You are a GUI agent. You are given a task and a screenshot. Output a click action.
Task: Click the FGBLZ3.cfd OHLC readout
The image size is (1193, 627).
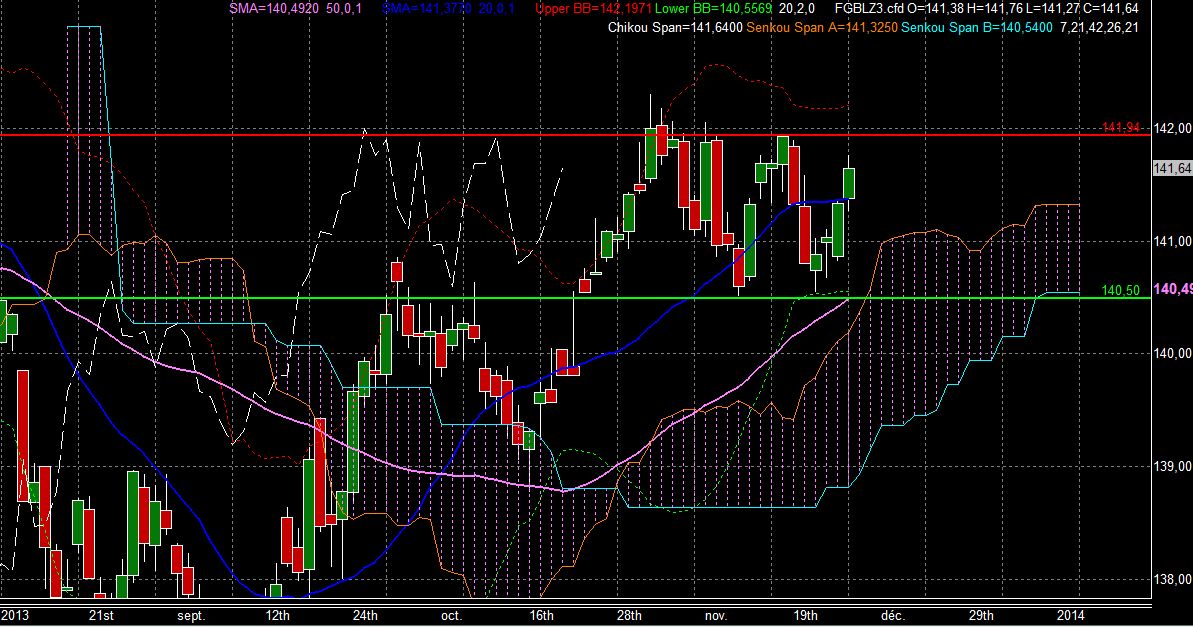click(x=987, y=8)
